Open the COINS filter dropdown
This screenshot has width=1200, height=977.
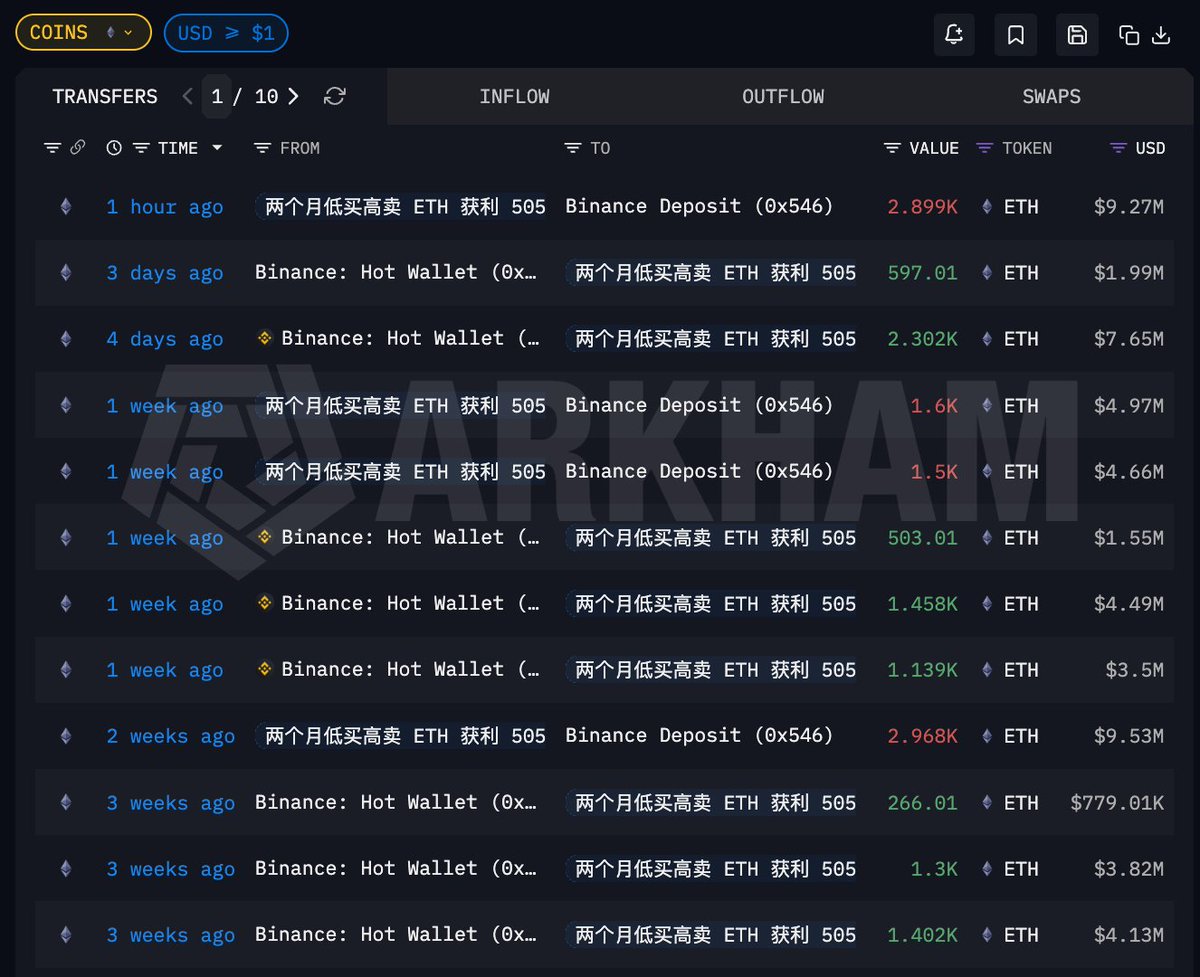click(x=83, y=33)
